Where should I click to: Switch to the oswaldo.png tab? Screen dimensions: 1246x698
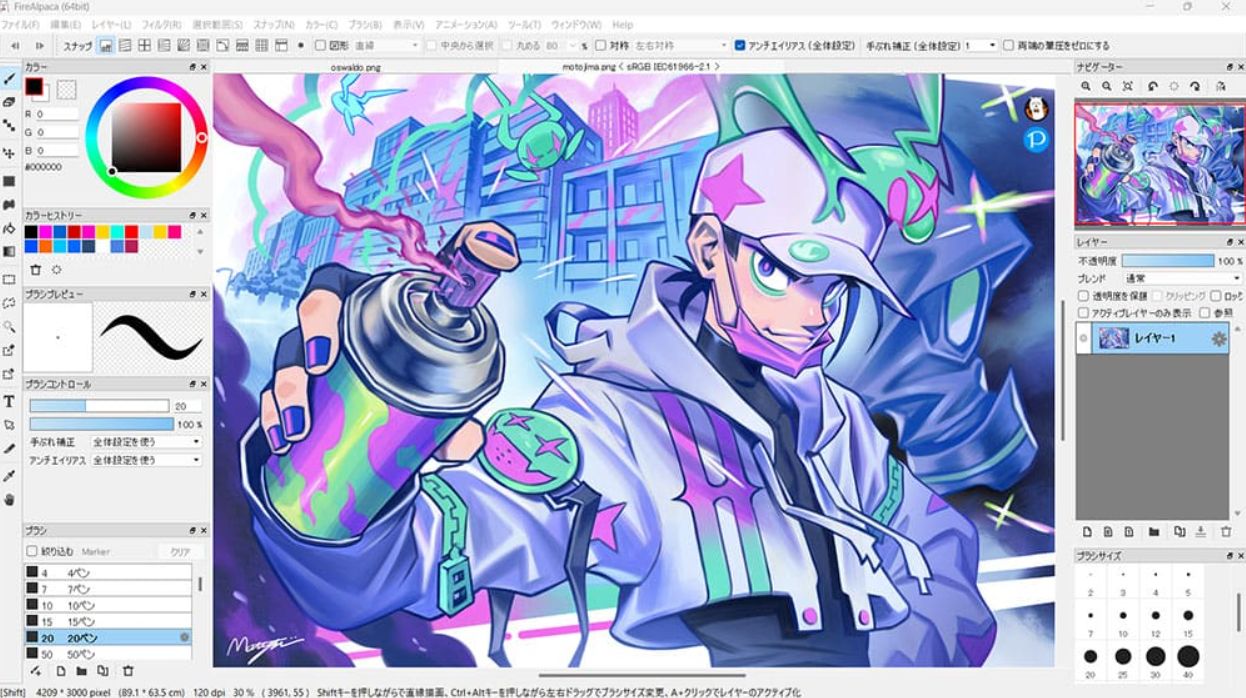355,66
